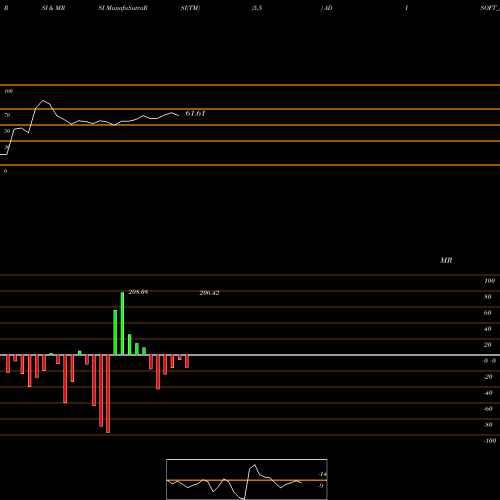Click the 100 label on RSI axis
The image size is (500, 500).
coord(8,91)
